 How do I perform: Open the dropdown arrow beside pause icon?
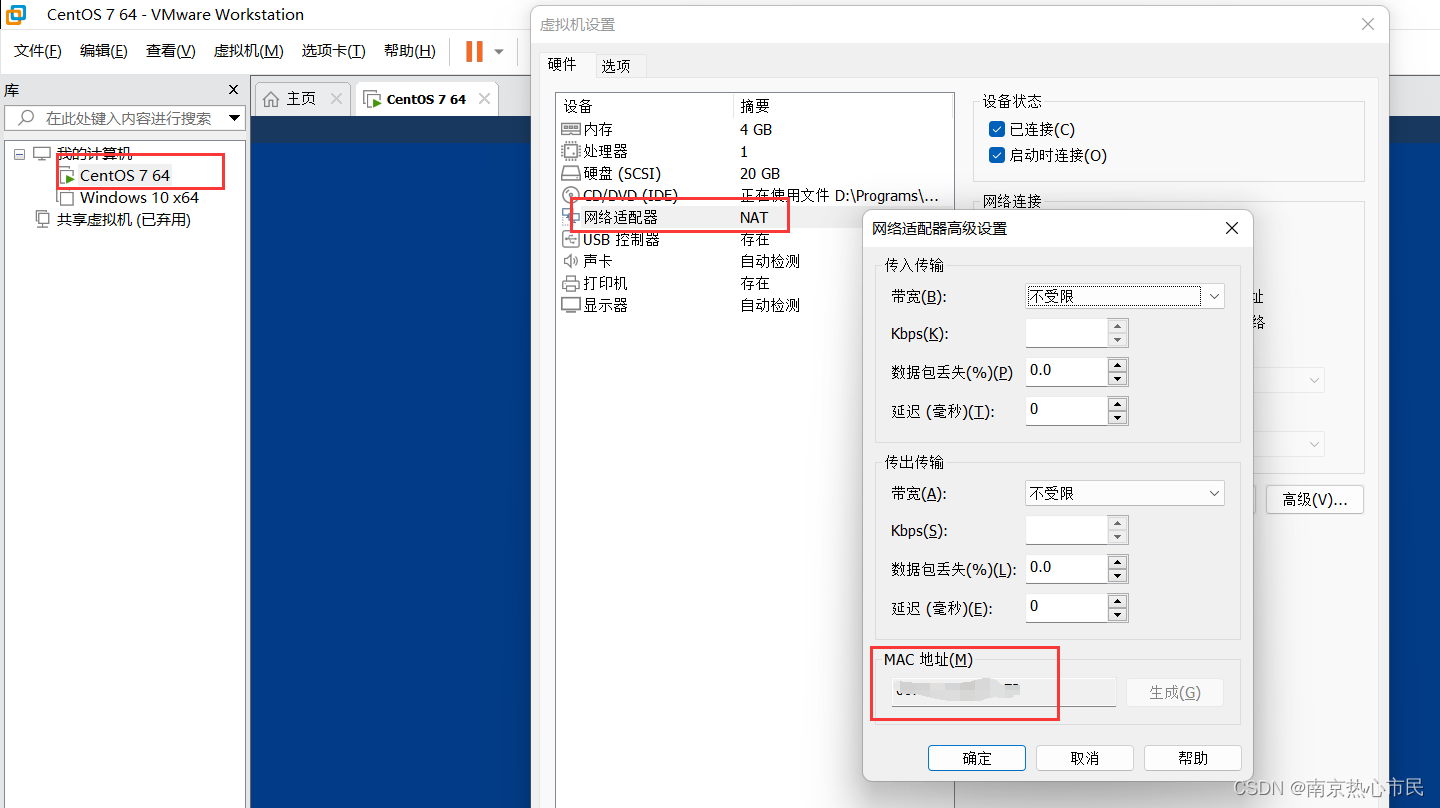499,52
